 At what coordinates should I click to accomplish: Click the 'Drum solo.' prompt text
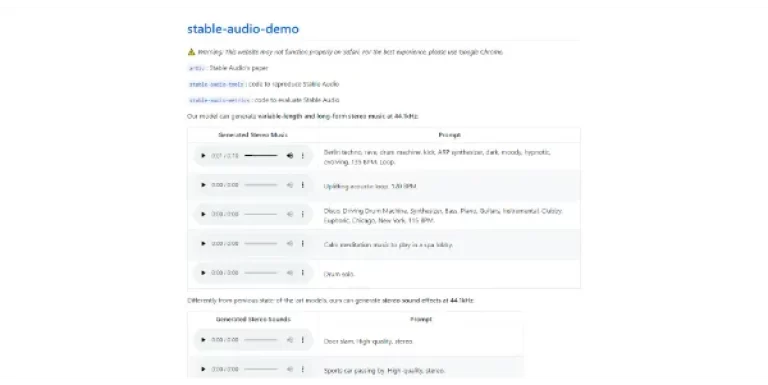(339, 274)
